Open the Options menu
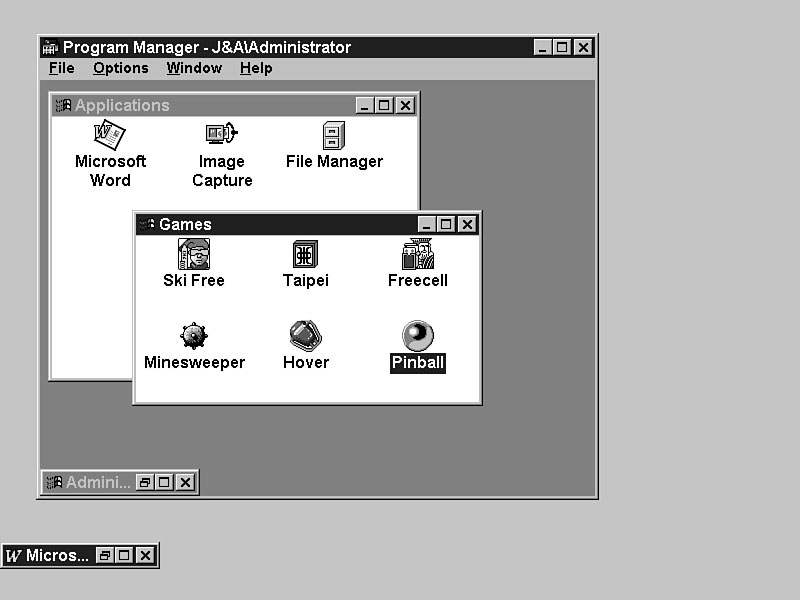This screenshot has height=600, width=800. pos(120,68)
